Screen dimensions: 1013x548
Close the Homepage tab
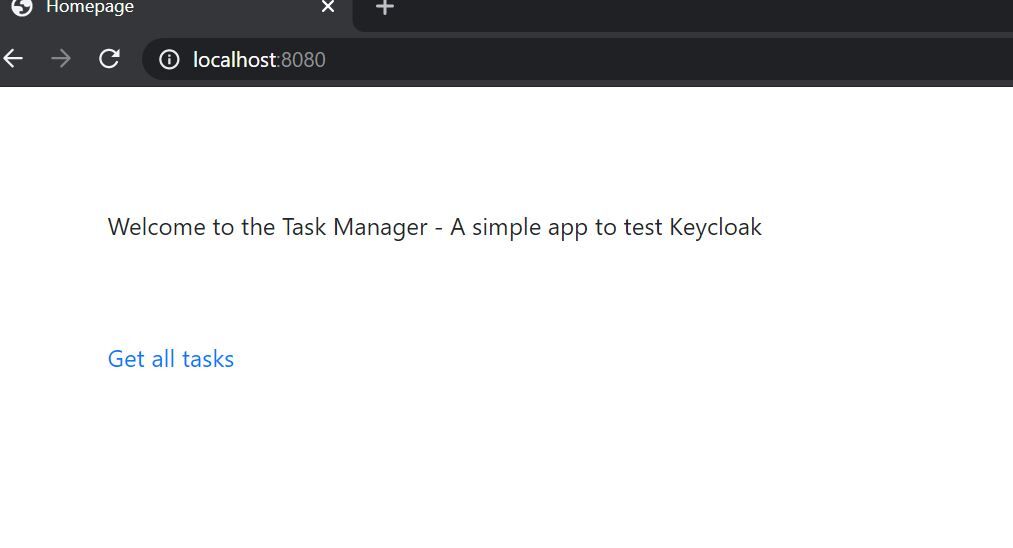328,6
